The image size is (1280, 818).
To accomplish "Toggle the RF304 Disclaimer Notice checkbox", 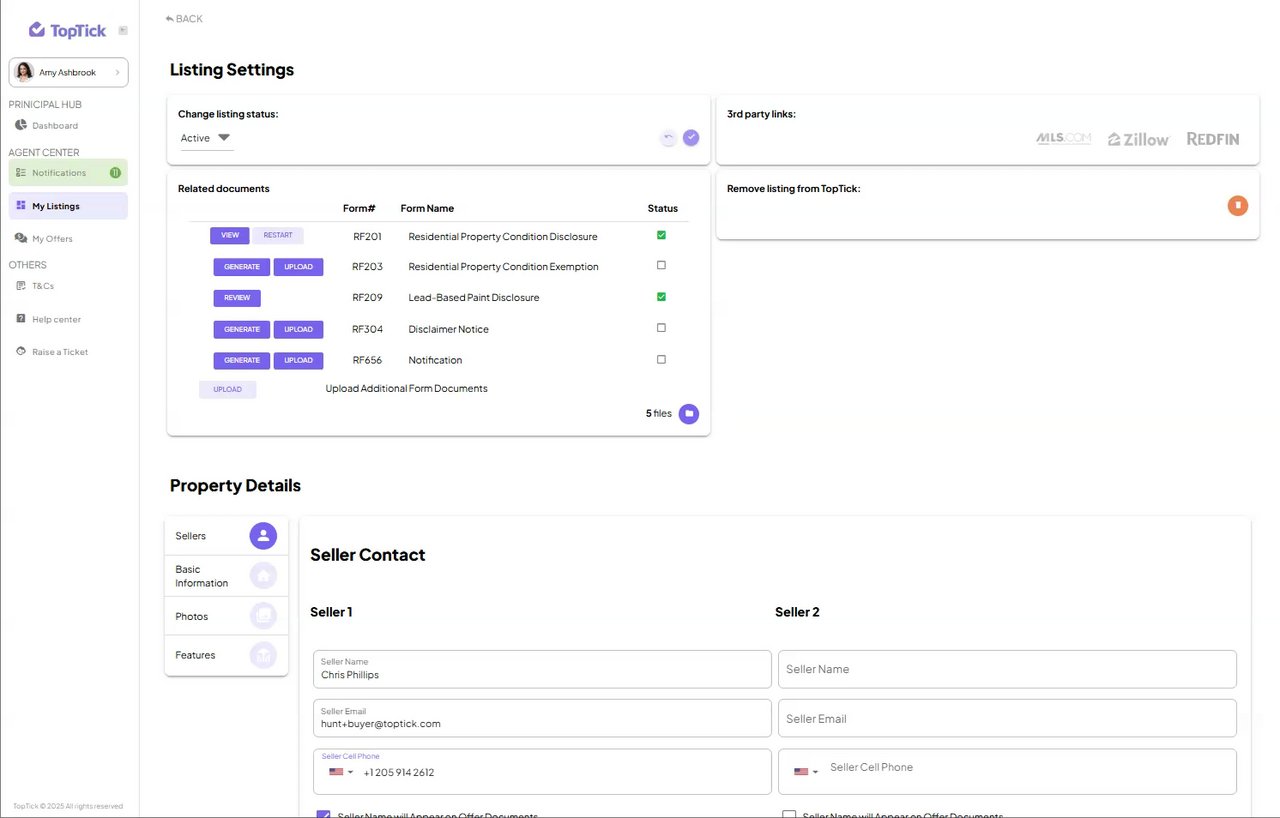I will pos(661,328).
